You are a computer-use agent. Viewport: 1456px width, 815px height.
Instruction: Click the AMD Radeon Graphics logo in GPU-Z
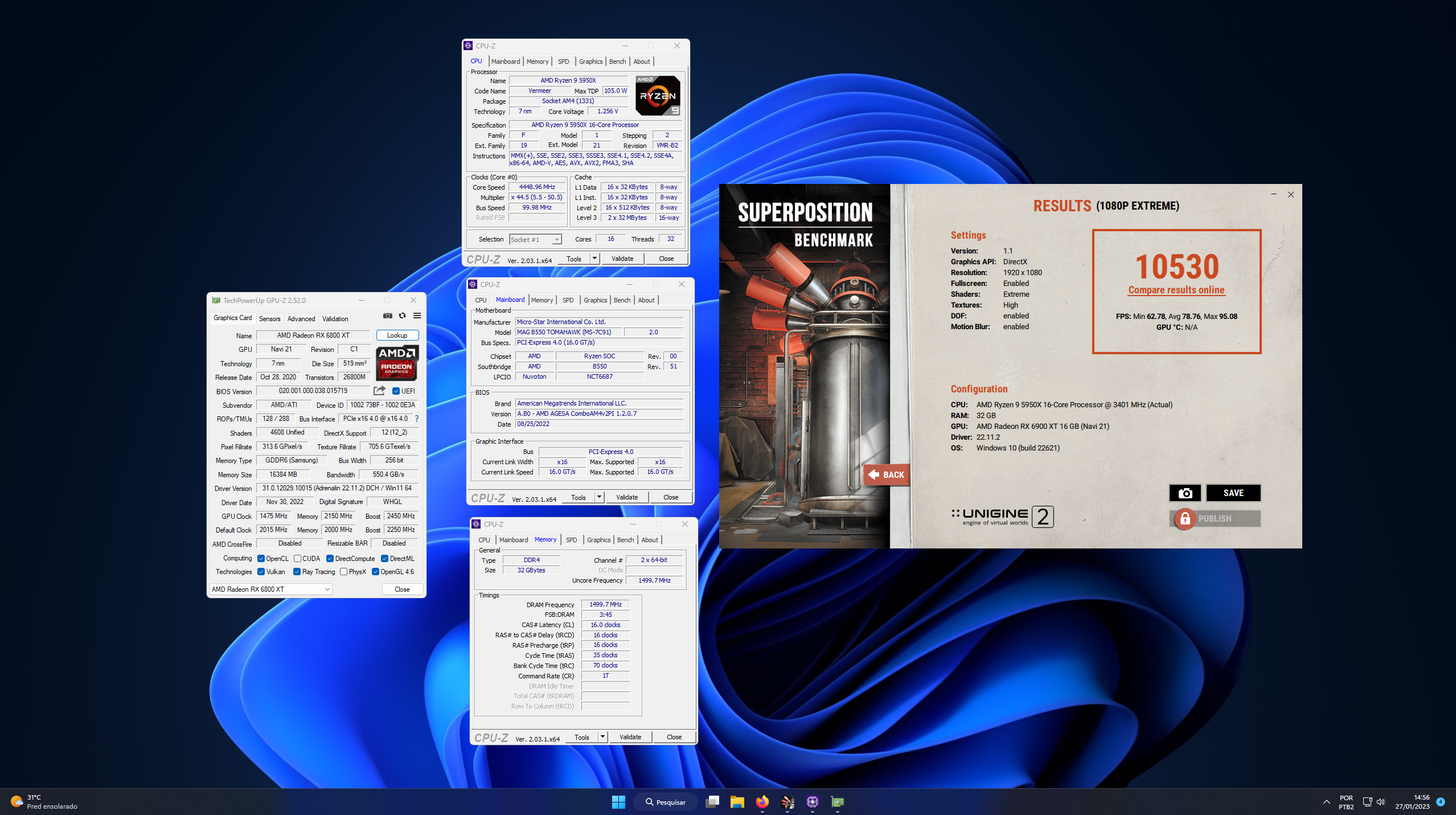[x=397, y=363]
